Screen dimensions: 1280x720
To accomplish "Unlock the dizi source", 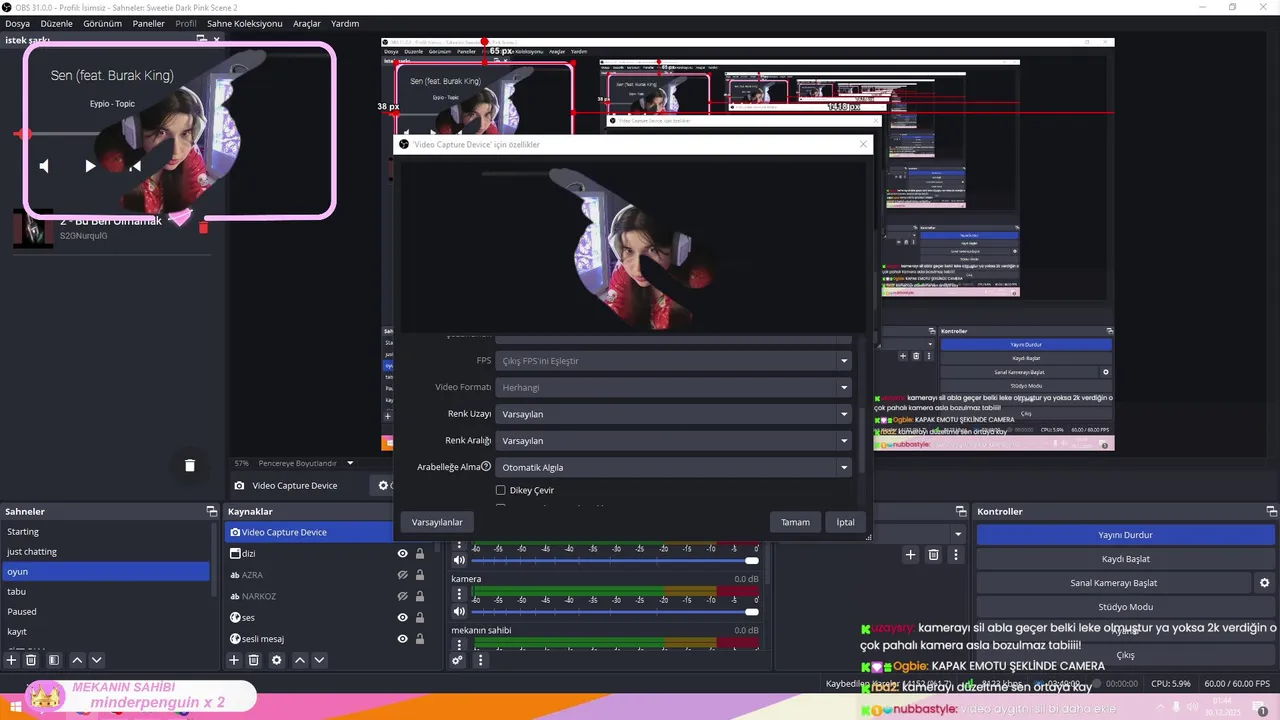I will tap(420, 554).
